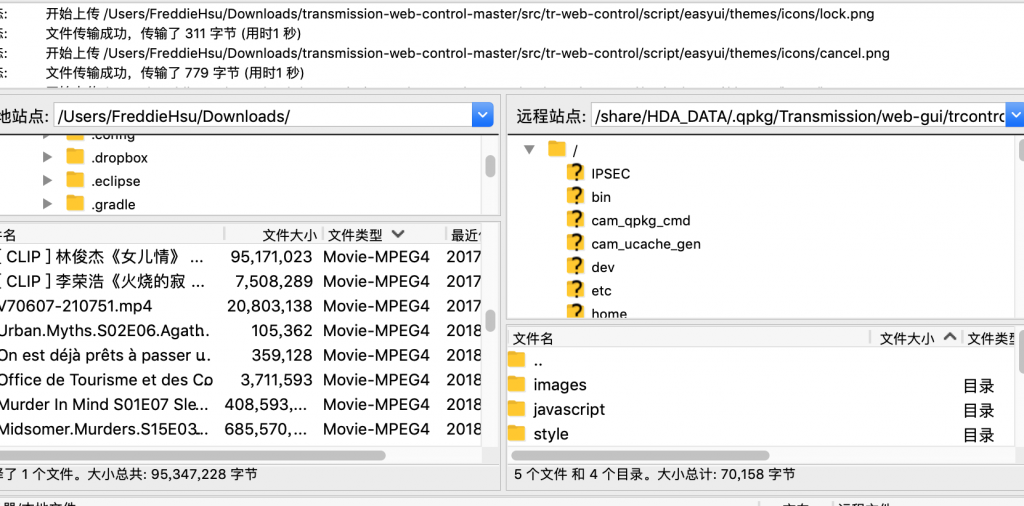Open the remote site path dropdown
1024x506 pixels.
coord(1015,116)
